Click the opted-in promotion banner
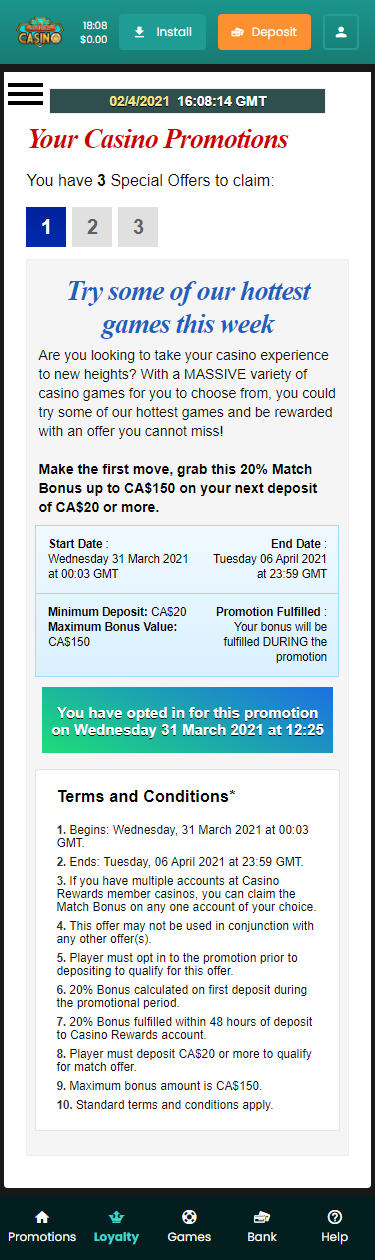Image resolution: width=375 pixels, height=1260 pixels. 187,721
